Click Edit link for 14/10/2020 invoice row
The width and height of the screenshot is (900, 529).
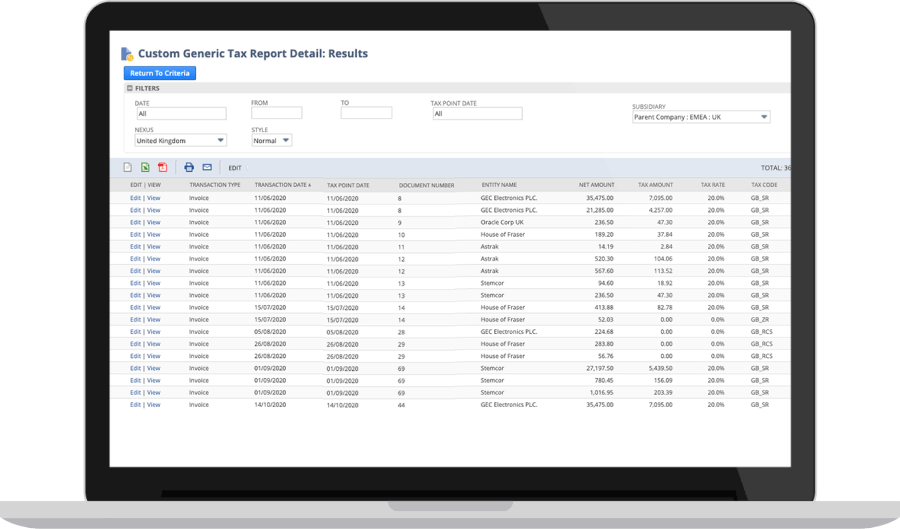pyautogui.click(x=135, y=405)
